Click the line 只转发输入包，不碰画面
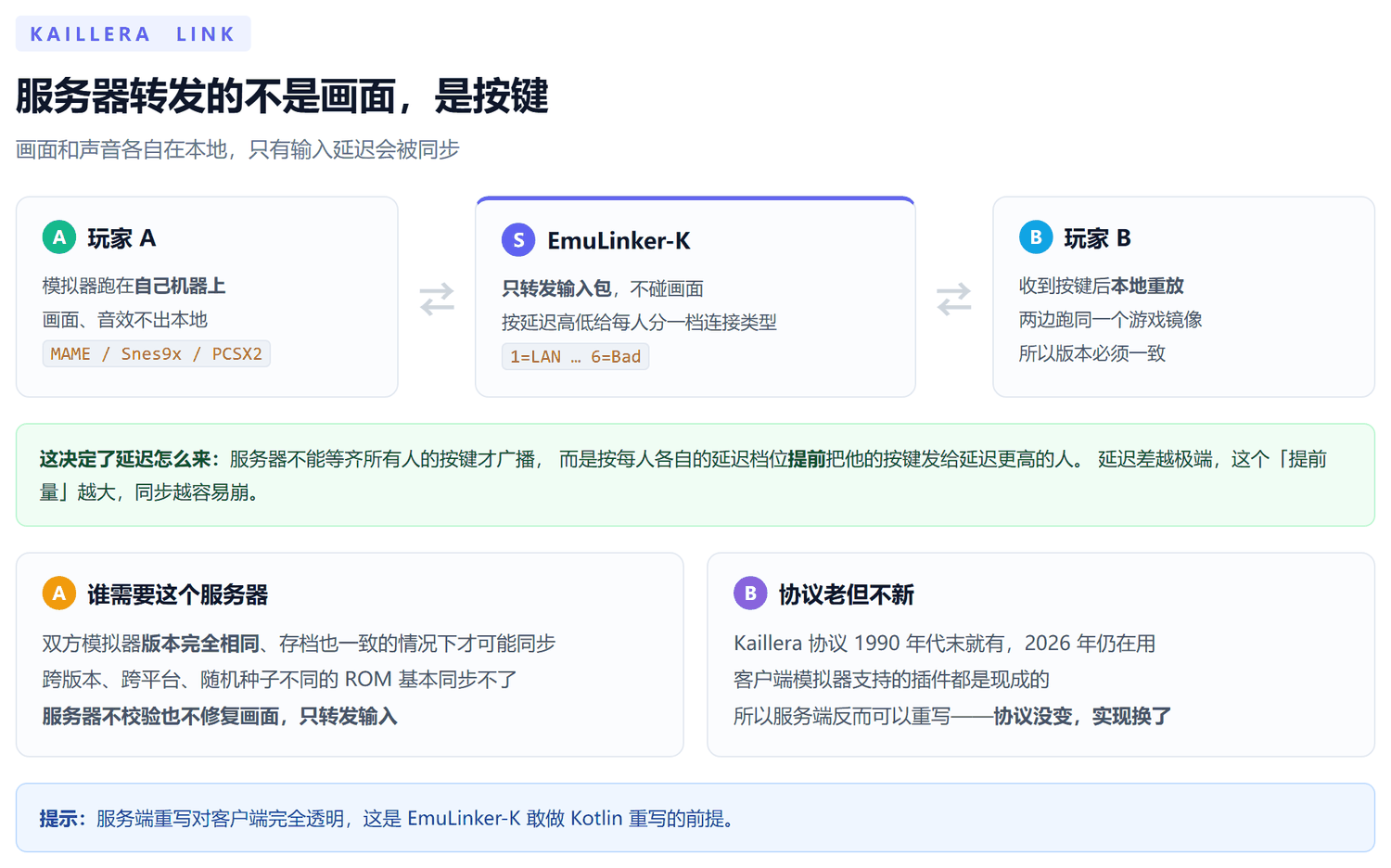1391x868 pixels. click(603, 288)
